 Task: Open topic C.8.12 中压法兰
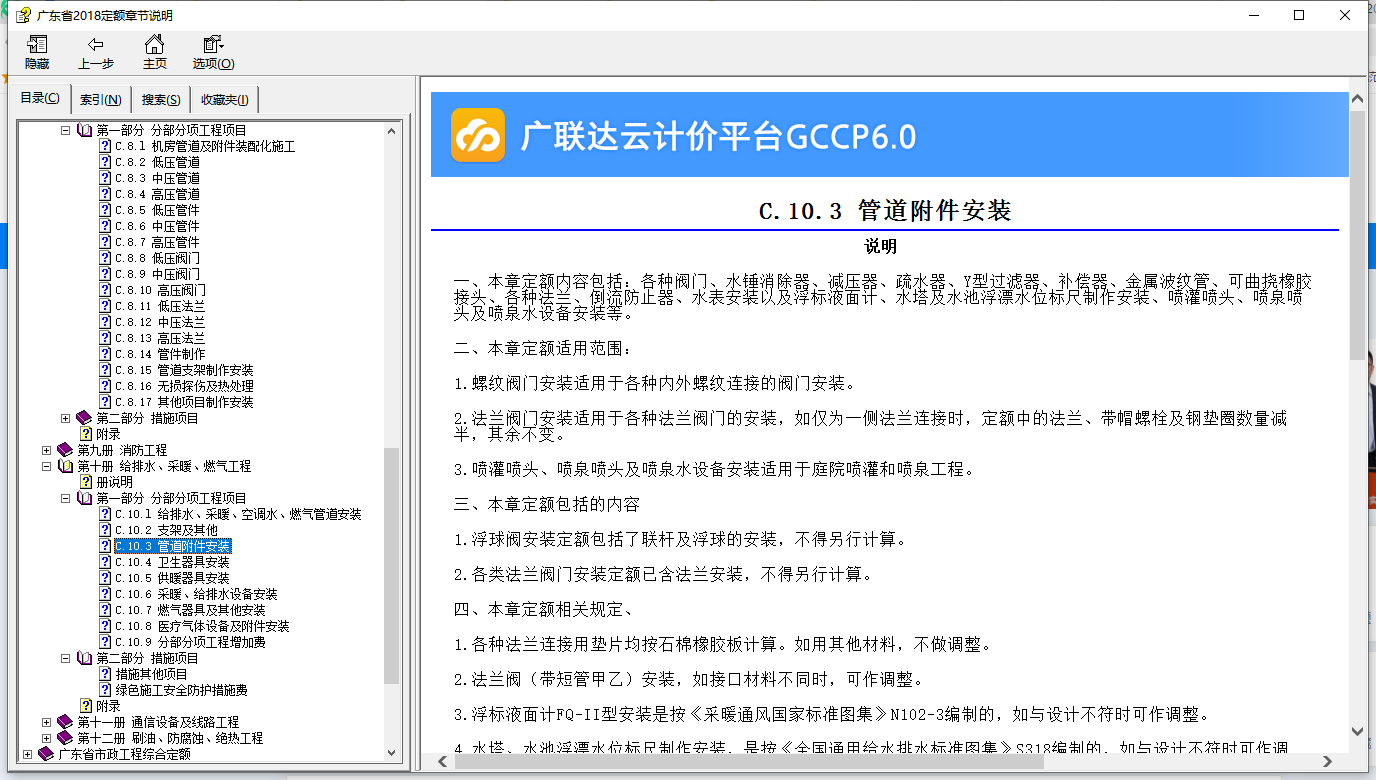pyautogui.click(x=160, y=322)
